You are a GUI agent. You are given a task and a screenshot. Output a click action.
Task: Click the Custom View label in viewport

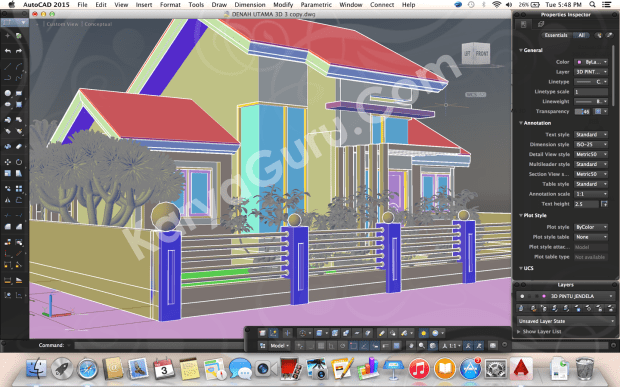pos(62,24)
